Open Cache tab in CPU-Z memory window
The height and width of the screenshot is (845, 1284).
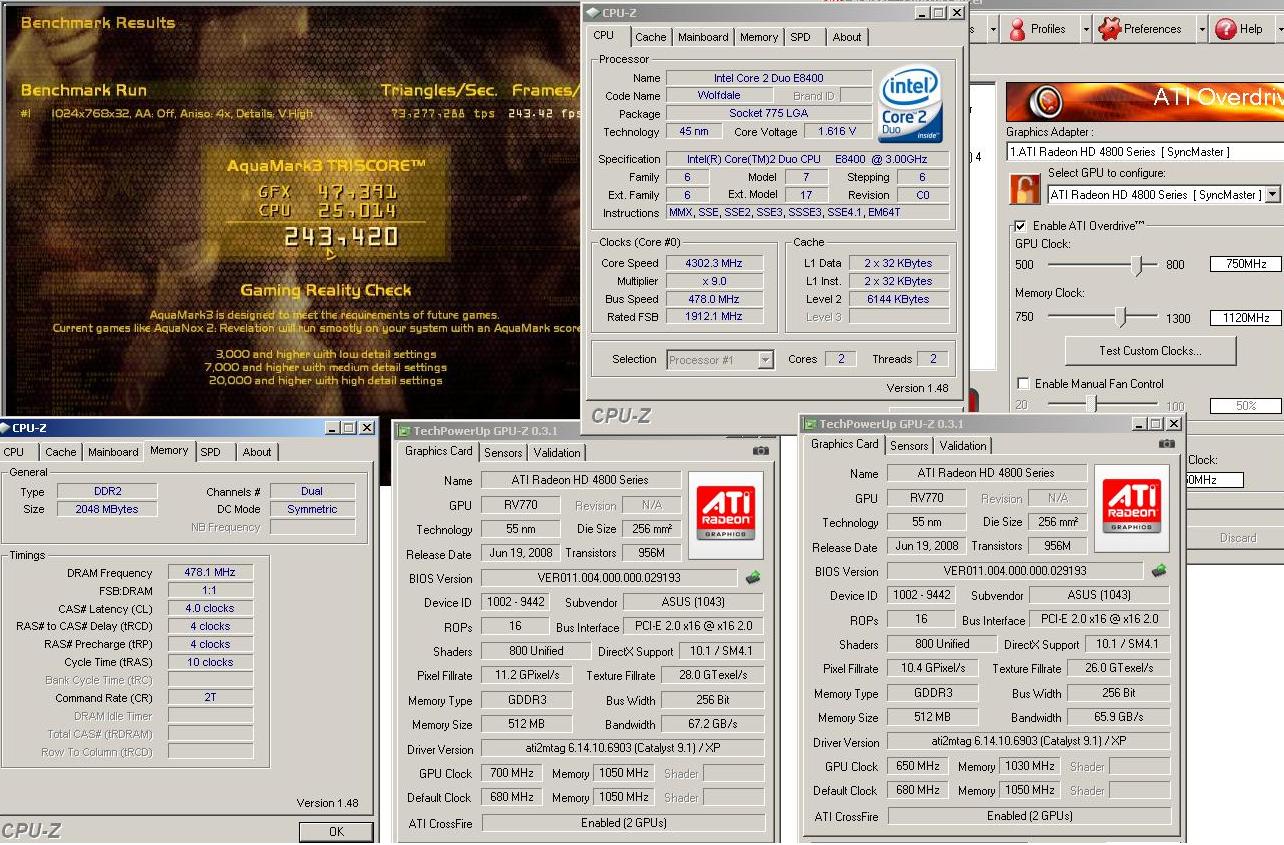[61, 452]
